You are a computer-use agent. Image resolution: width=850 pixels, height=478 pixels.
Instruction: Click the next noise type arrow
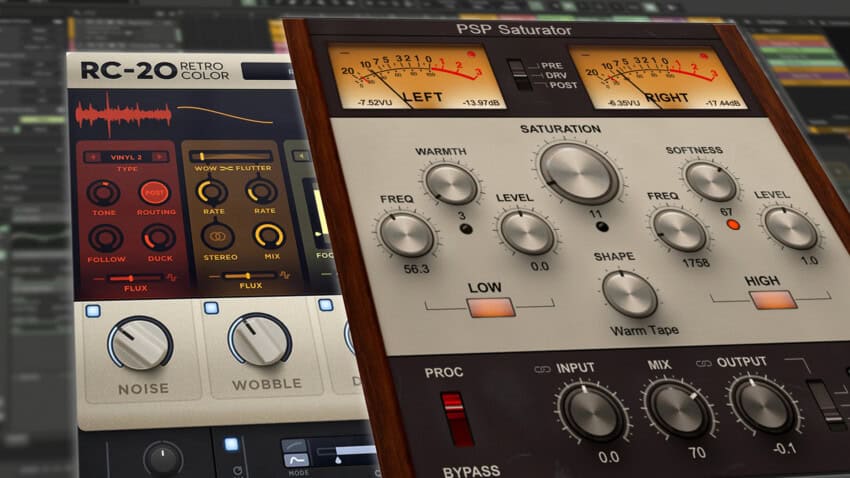tap(160, 156)
